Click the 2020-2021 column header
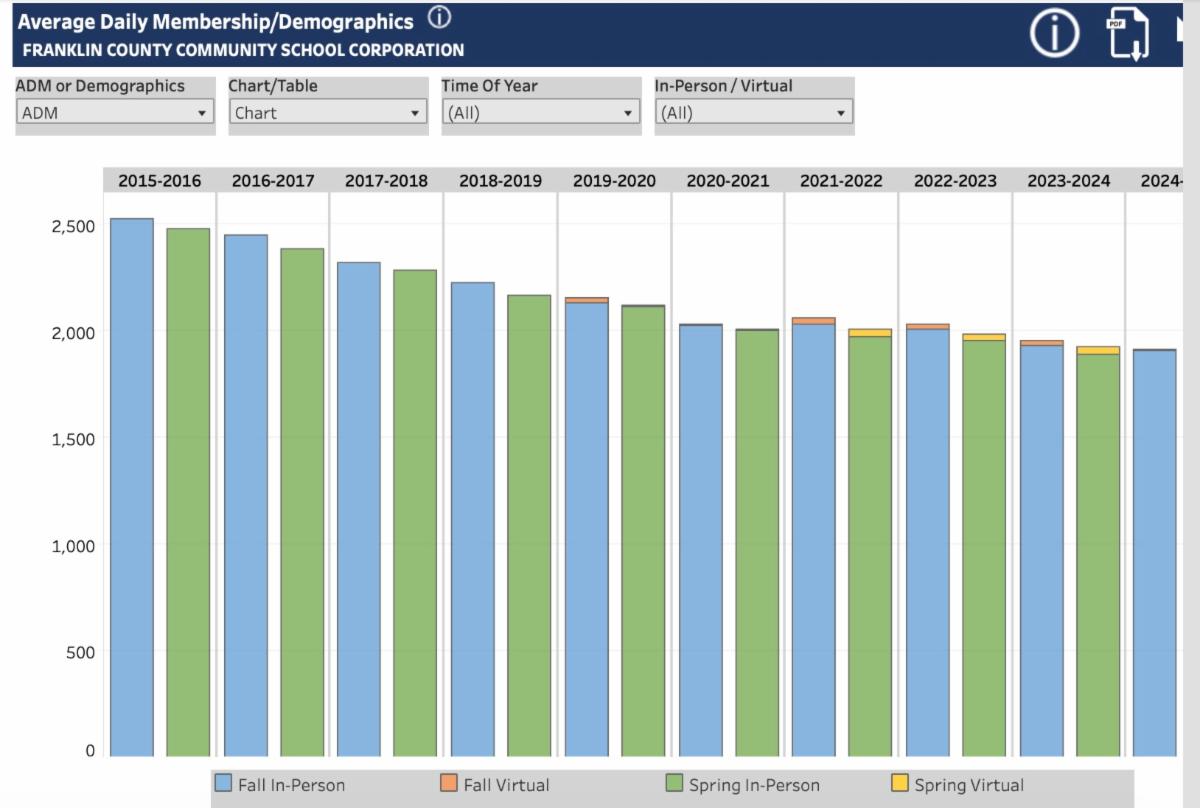This screenshot has height=808, width=1200. [x=728, y=181]
